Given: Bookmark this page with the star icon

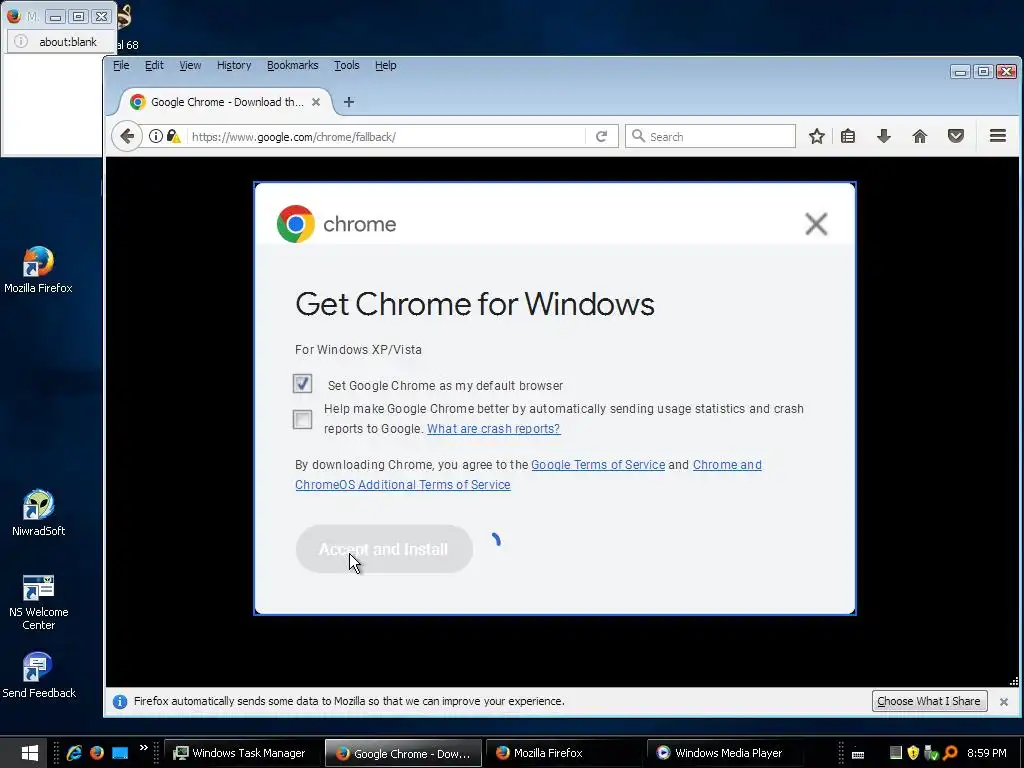Looking at the screenshot, I should (x=816, y=136).
